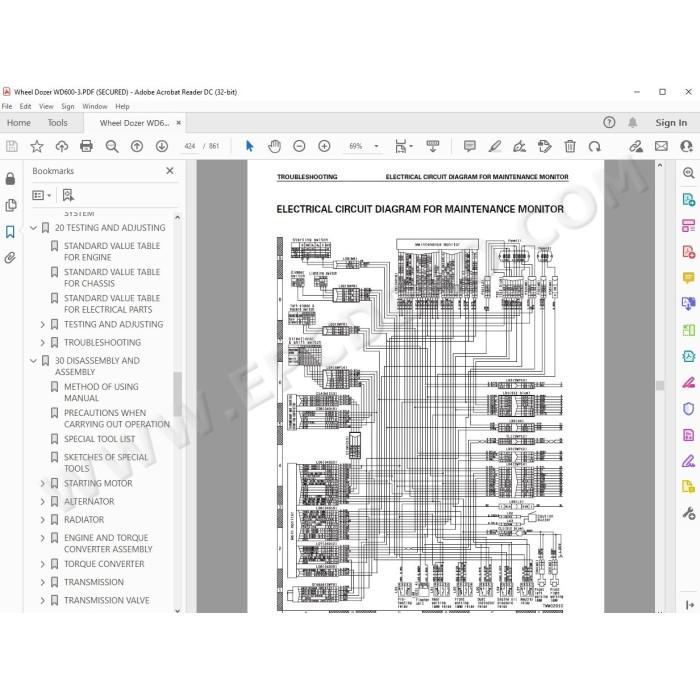This screenshot has width=700, height=700.
Task: Add a new bookmark icon
Action: coord(68,195)
